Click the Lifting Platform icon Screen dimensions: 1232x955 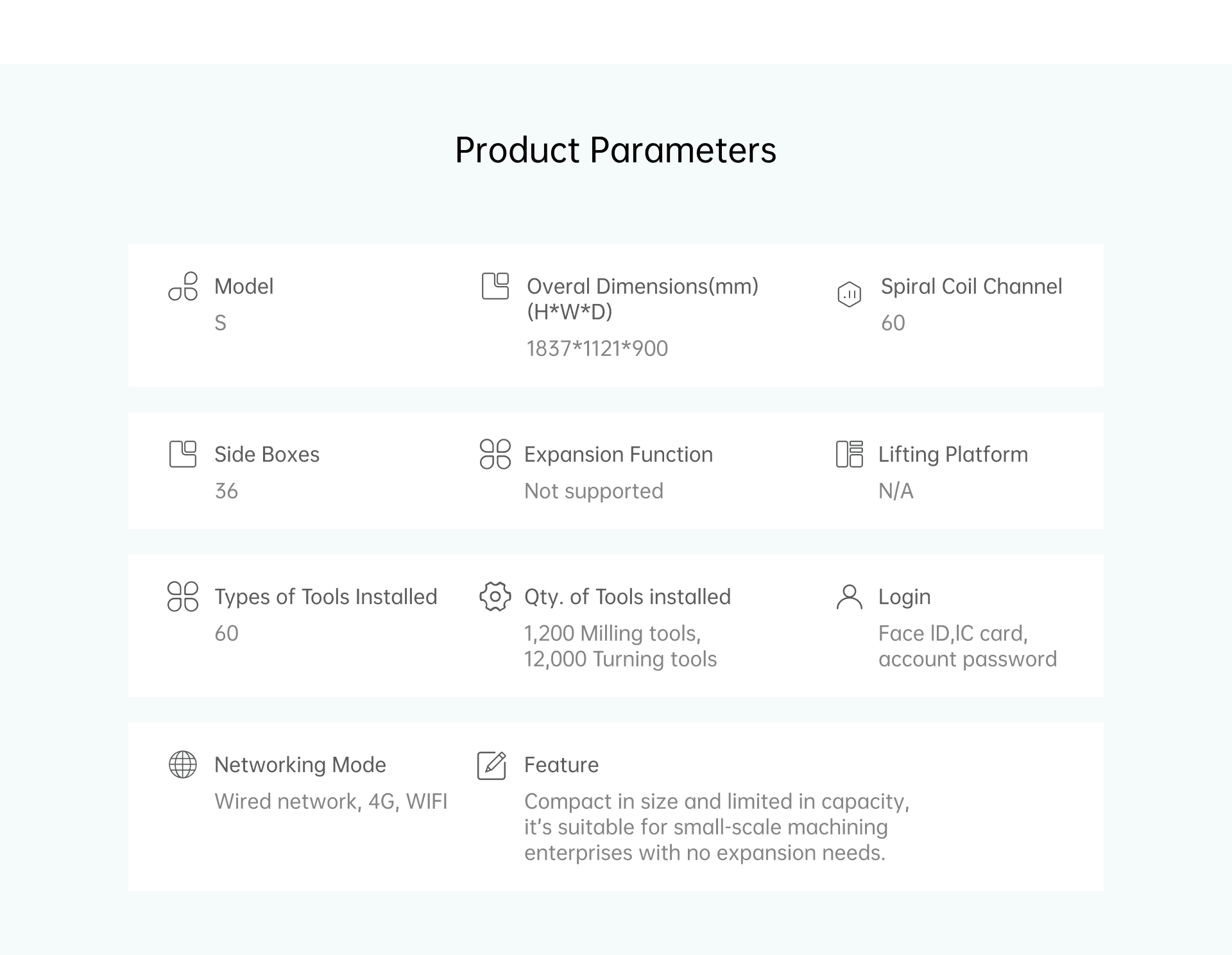850,454
